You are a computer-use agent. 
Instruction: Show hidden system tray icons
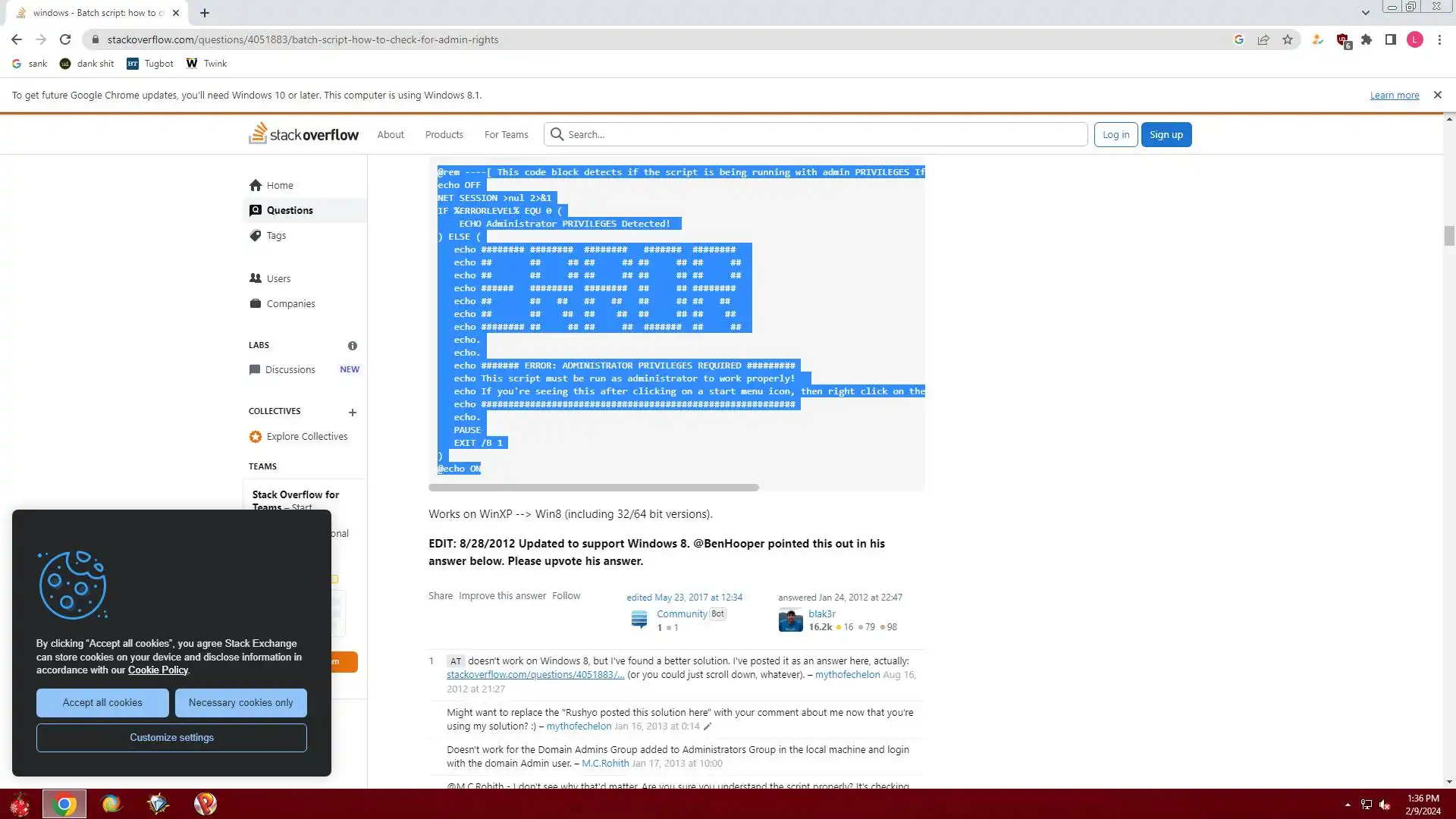click(x=1348, y=805)
